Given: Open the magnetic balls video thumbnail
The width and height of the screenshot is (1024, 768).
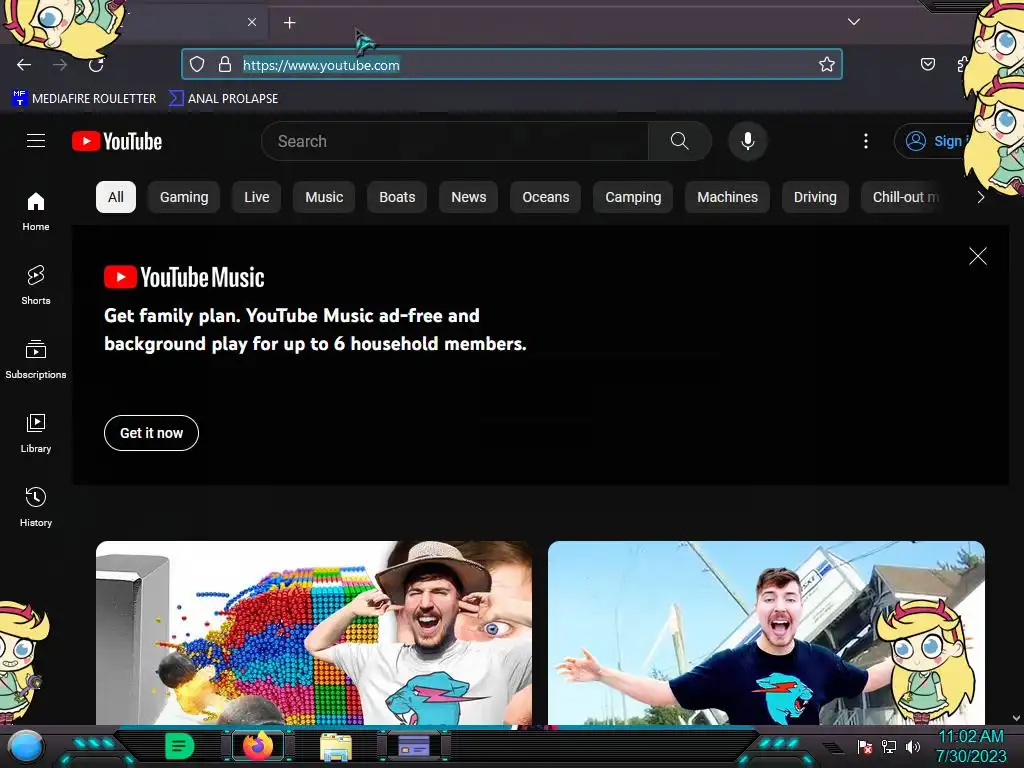Looking at the screenshot, I should click(314, 632).
